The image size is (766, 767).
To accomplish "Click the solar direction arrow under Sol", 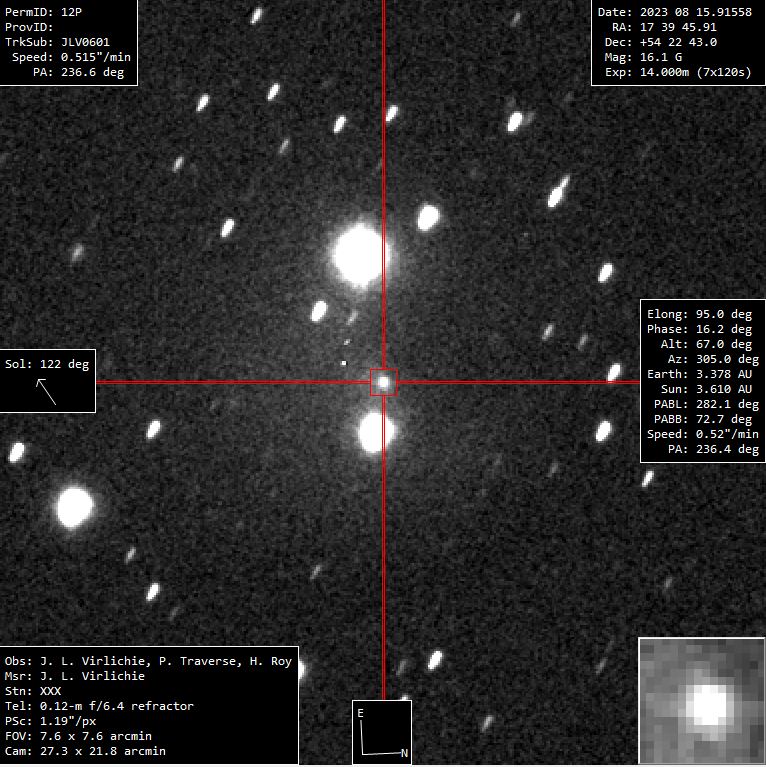I will coord(46,391).
